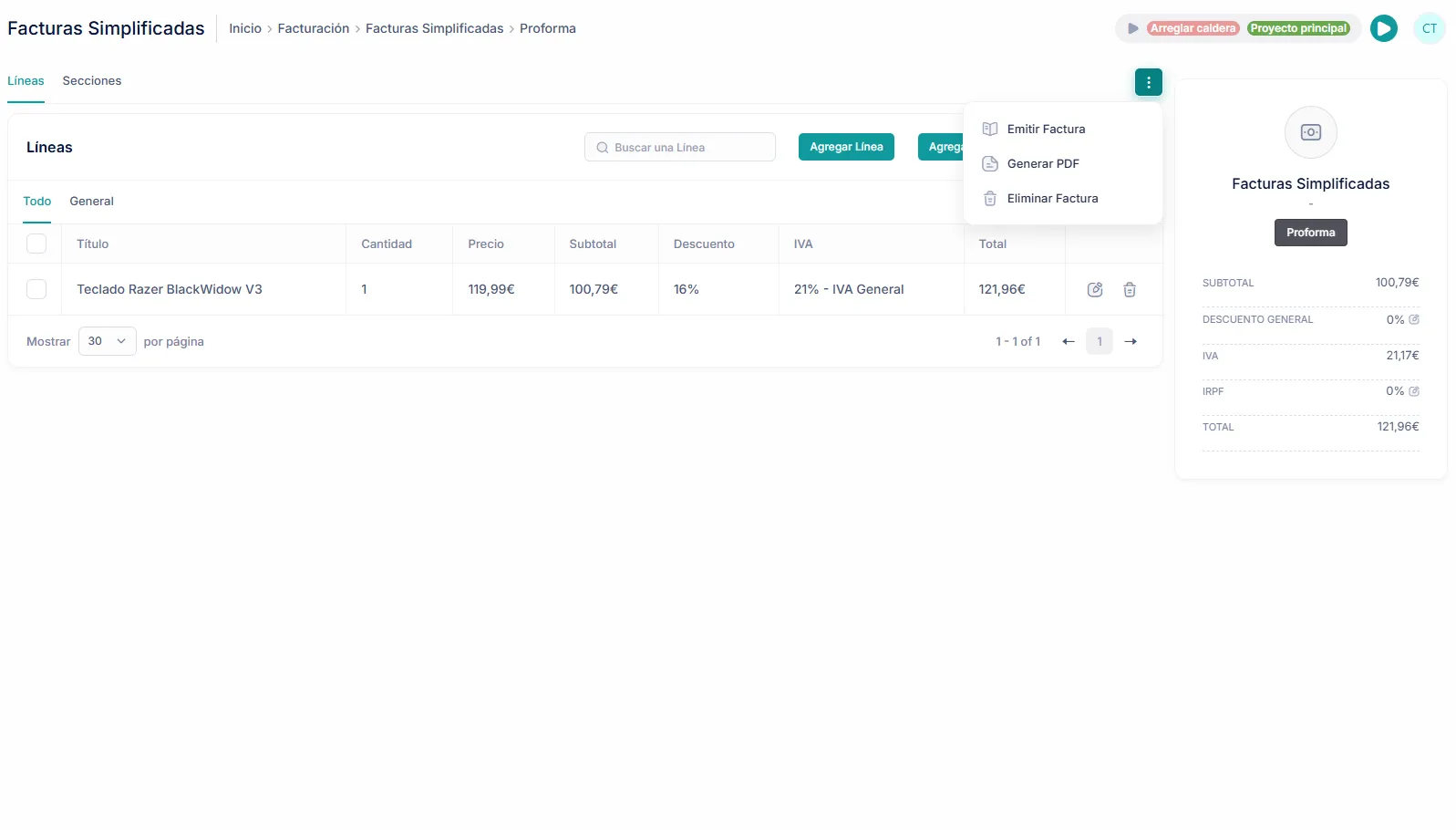Viewport: 1456px width, 830px height.
Task: Expand the rows per page dropdown
Action: [107, 341]
